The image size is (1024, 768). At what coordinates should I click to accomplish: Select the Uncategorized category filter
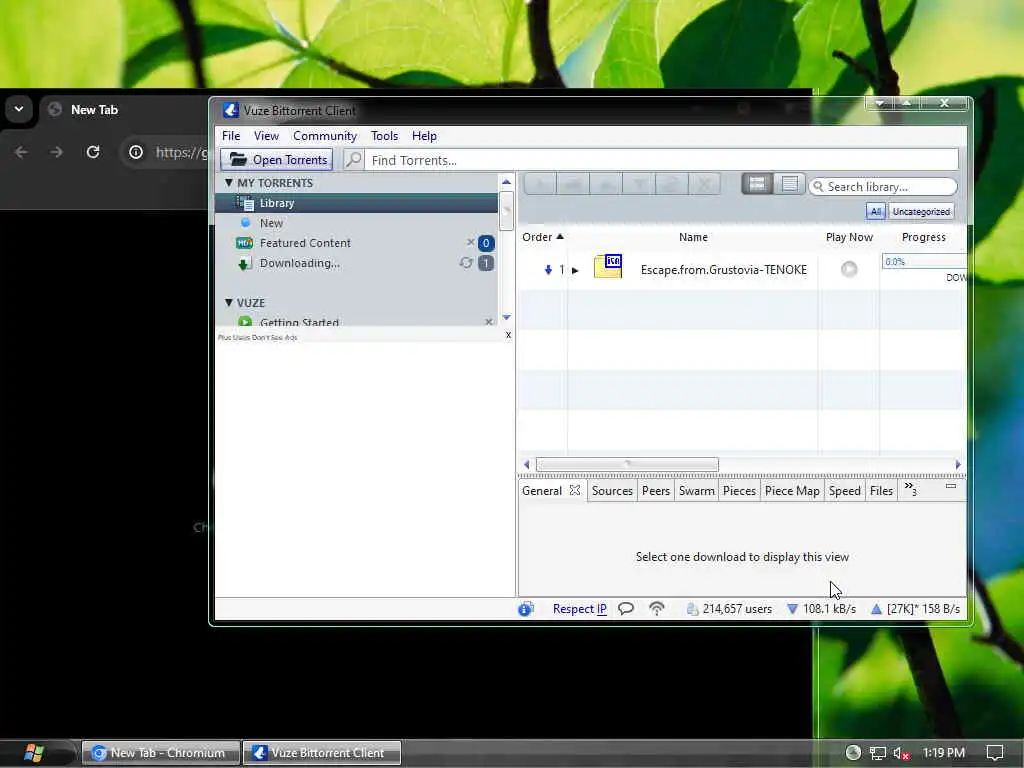(x=921, y=212)
